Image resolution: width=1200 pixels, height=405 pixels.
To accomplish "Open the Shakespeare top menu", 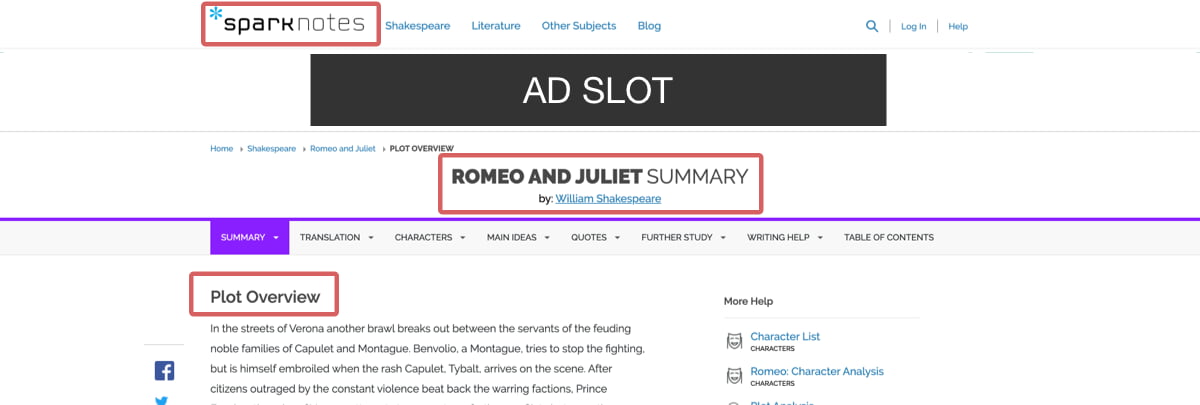I will 418,26.
